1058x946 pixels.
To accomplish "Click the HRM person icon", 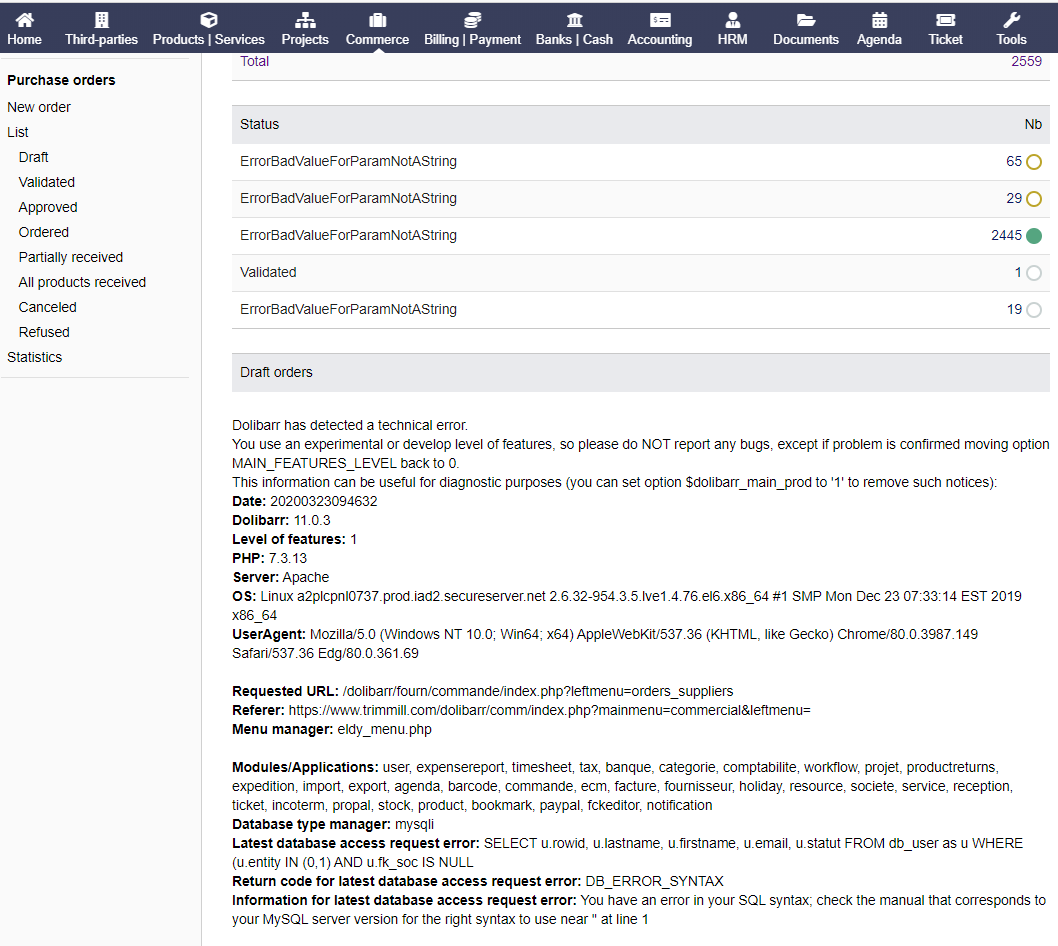I will [x=732, y=20].
